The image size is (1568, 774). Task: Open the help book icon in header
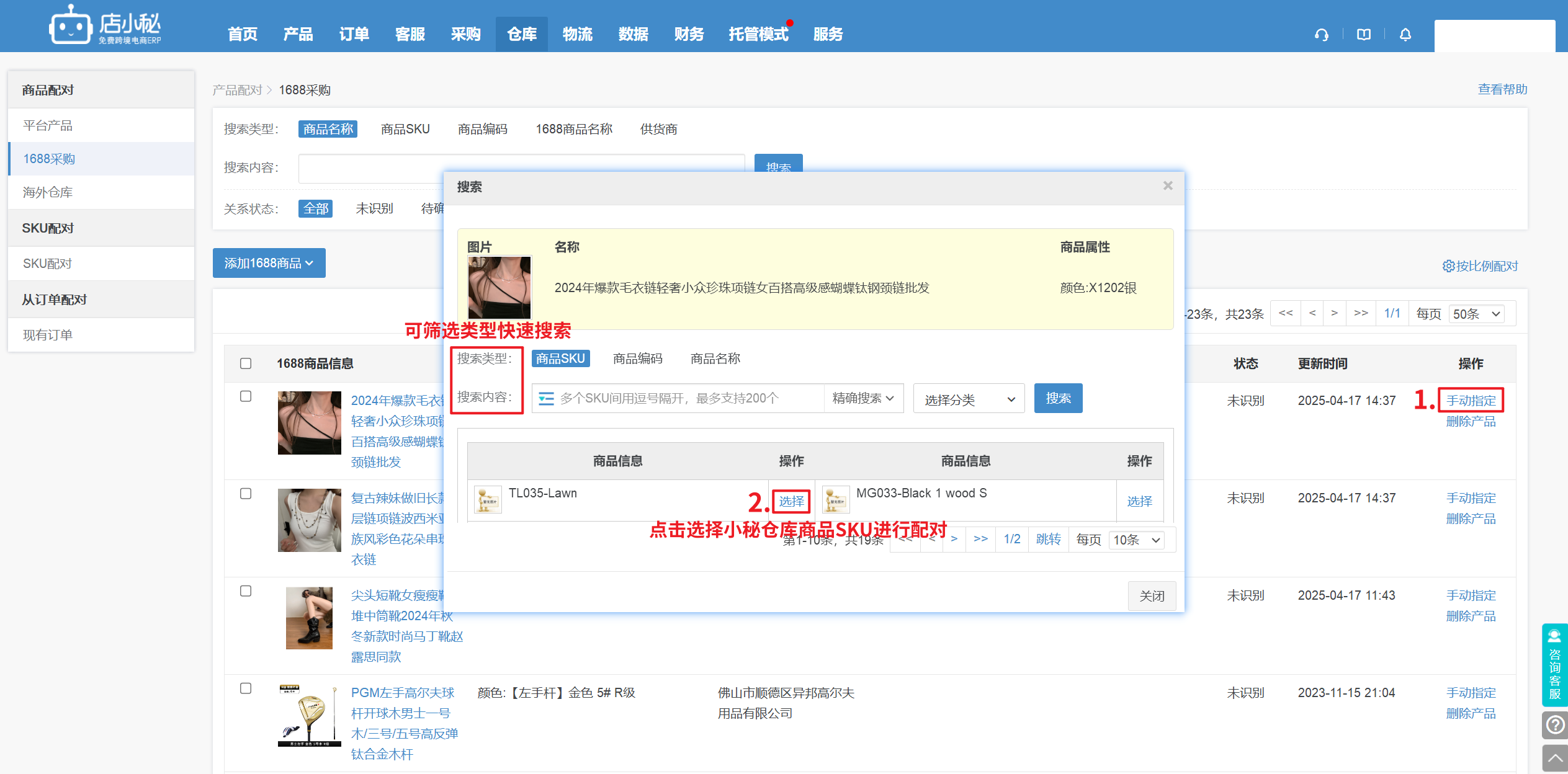click(x=1363, y=35)
